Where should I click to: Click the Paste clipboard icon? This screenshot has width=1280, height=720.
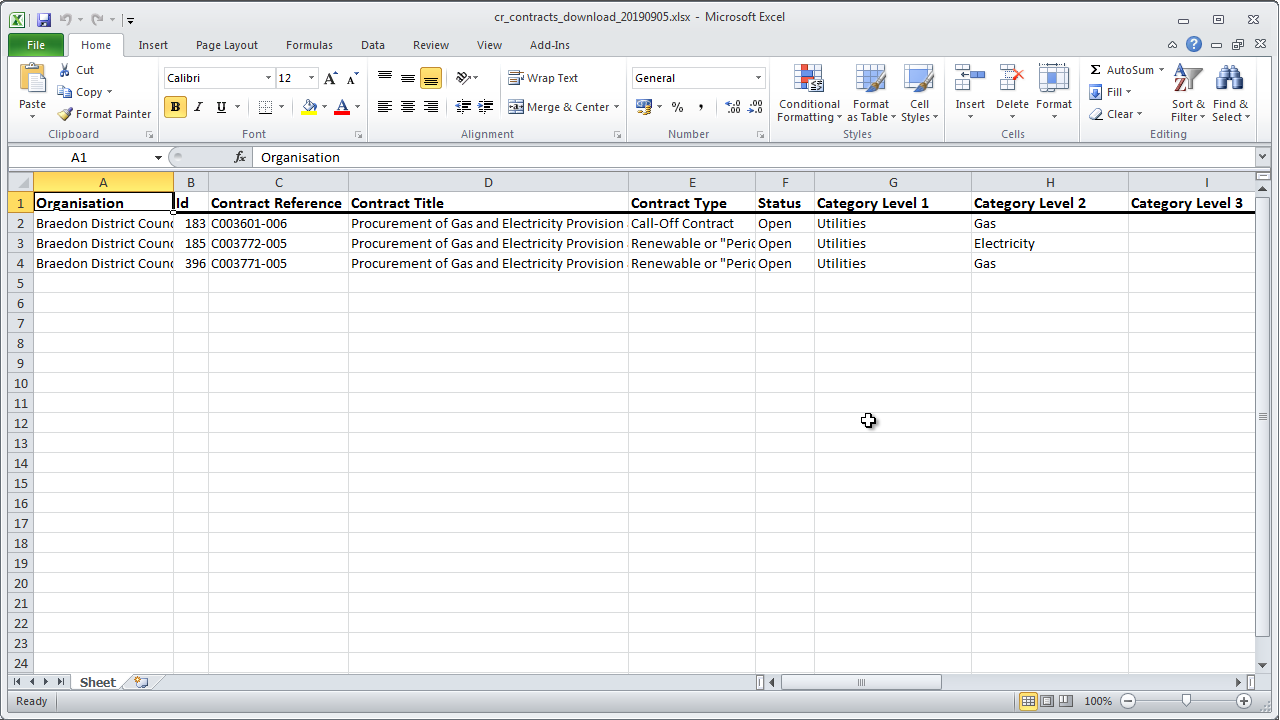(32, 80)
